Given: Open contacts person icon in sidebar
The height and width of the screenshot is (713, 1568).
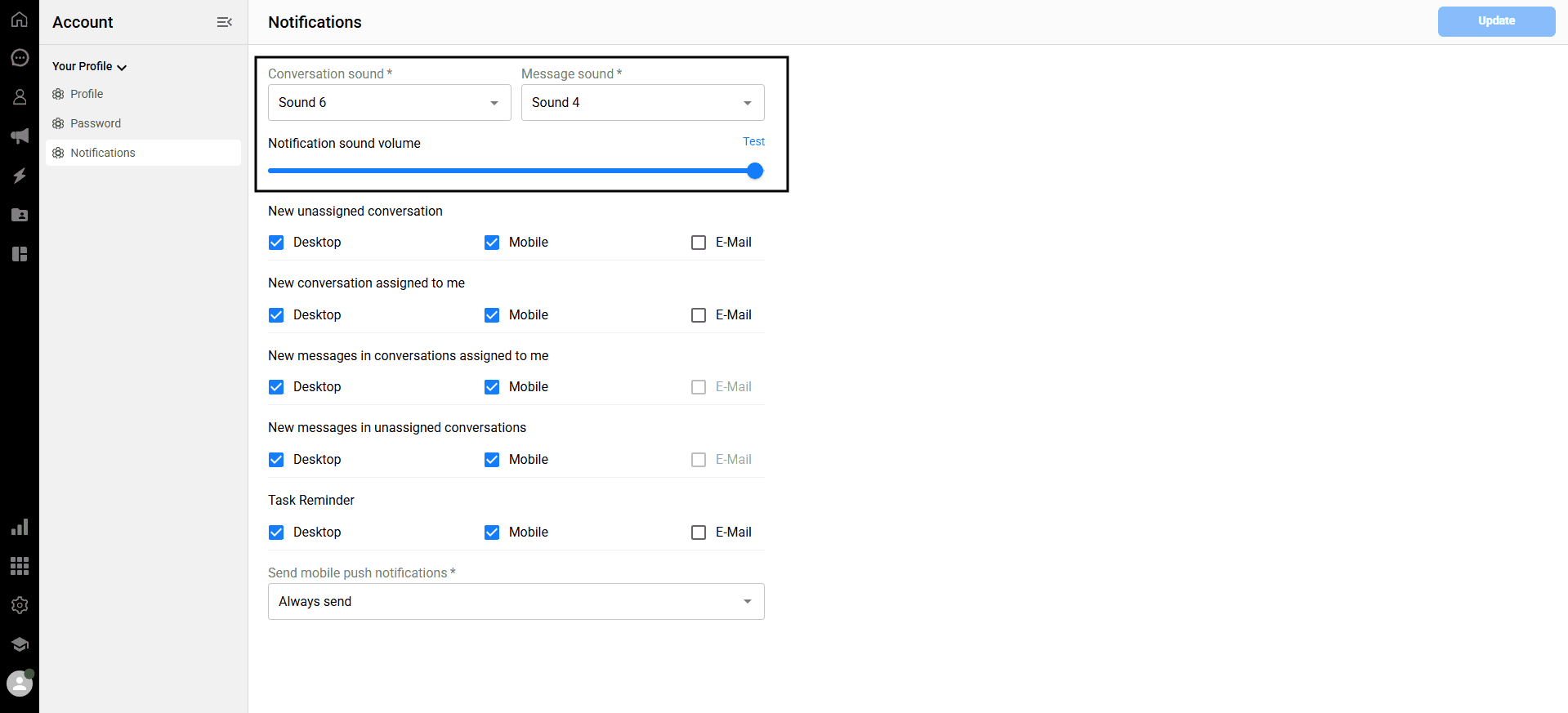Looking at the screenshot, I should pyautogui.click(x=20, y=97).
